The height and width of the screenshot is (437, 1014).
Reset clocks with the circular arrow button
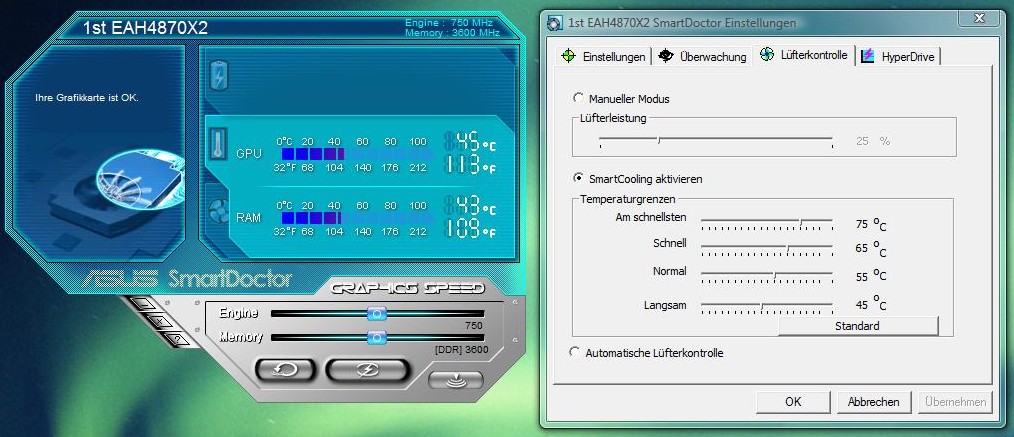click(x=285, y=370)
